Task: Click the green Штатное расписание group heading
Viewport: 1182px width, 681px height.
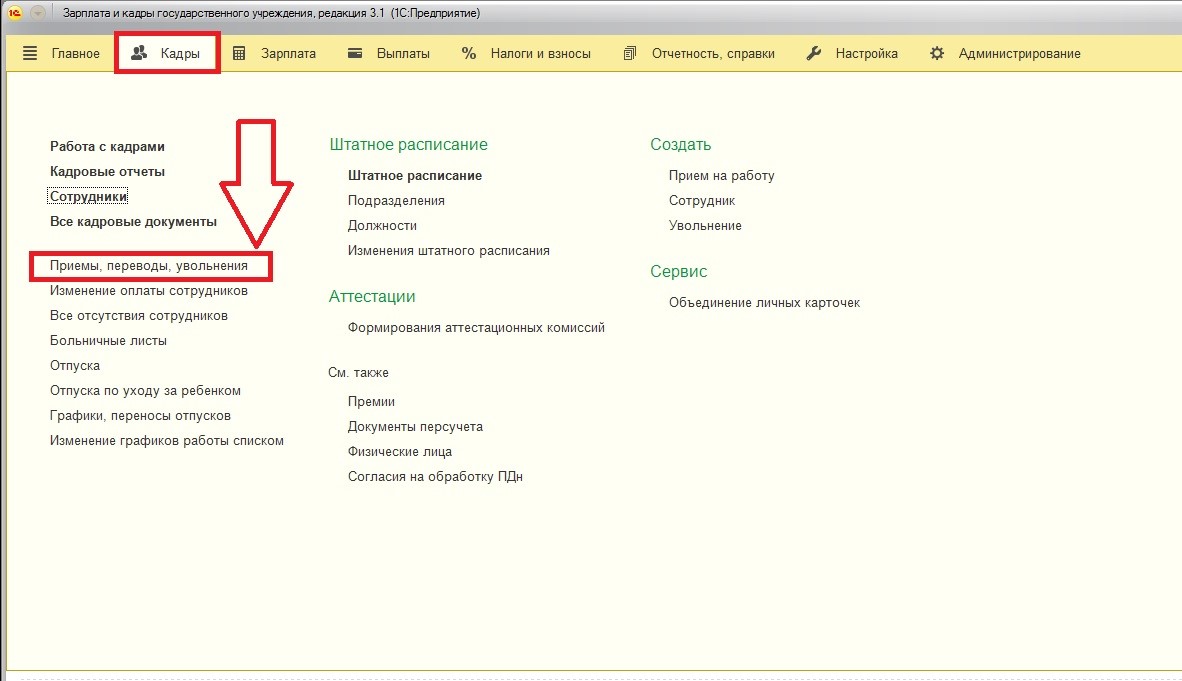Action: [x=409, y=144]
